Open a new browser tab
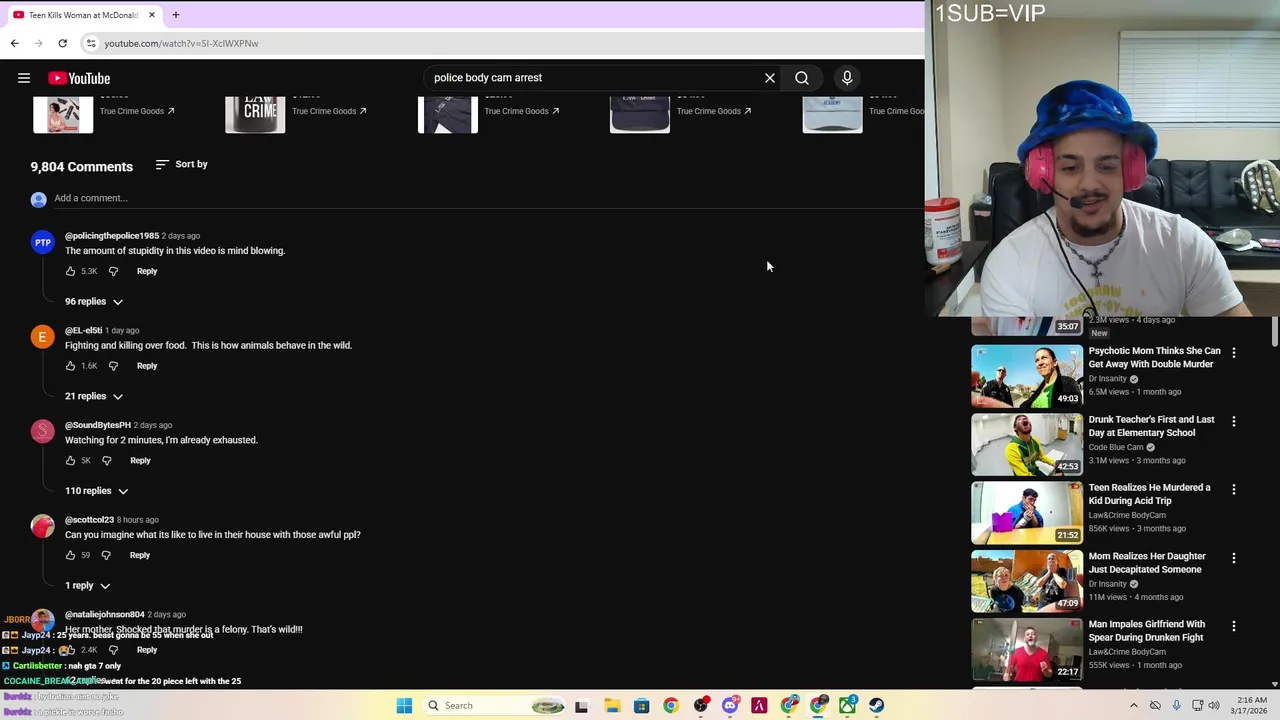The image size is (1280, 720). (175, 15)
